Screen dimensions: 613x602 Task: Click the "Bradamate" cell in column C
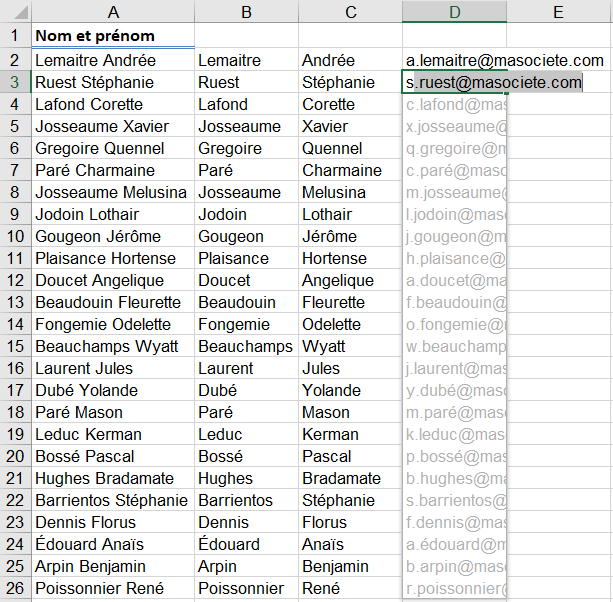350,478
